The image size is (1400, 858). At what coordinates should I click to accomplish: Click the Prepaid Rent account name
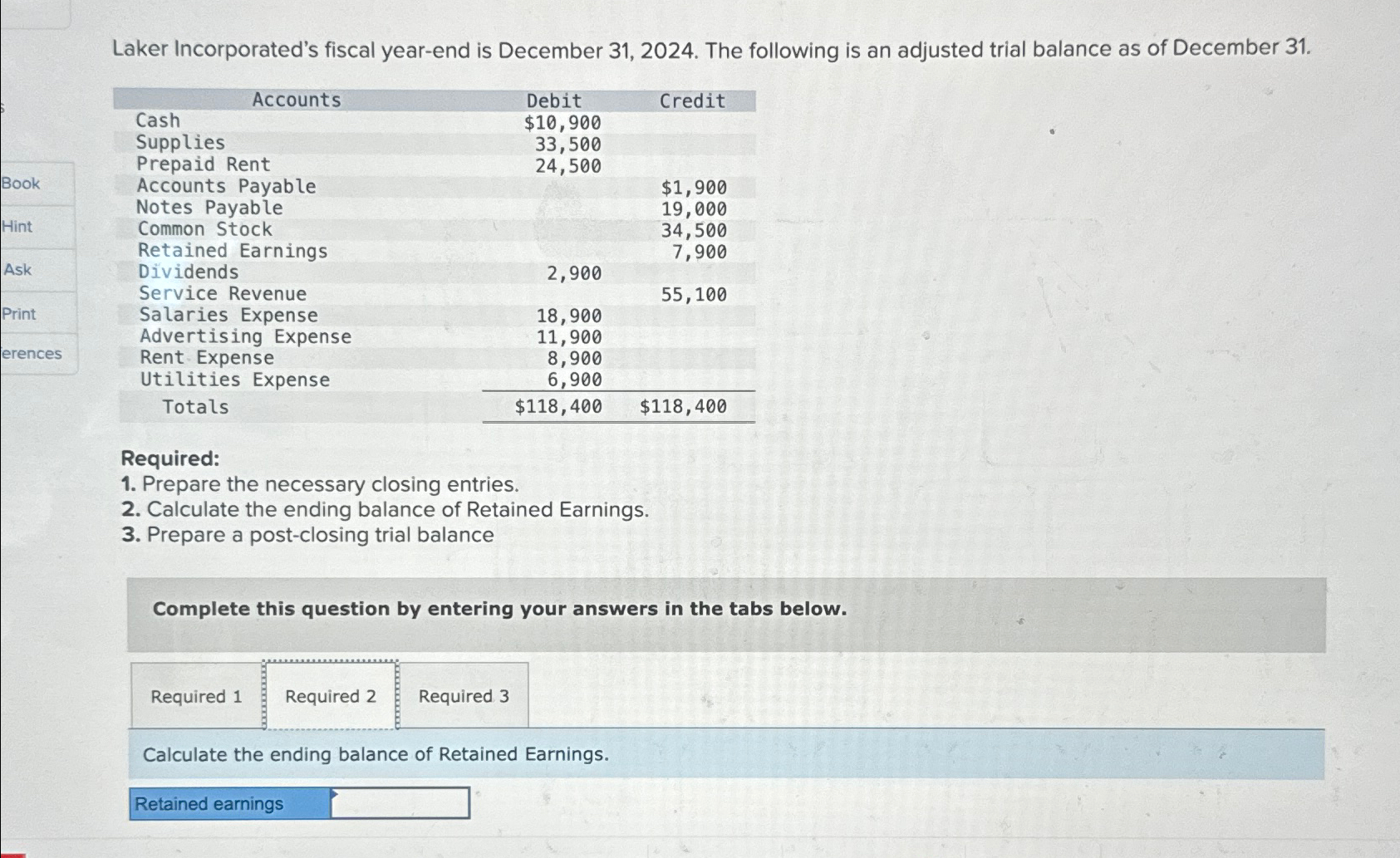(x=204, y=164)
